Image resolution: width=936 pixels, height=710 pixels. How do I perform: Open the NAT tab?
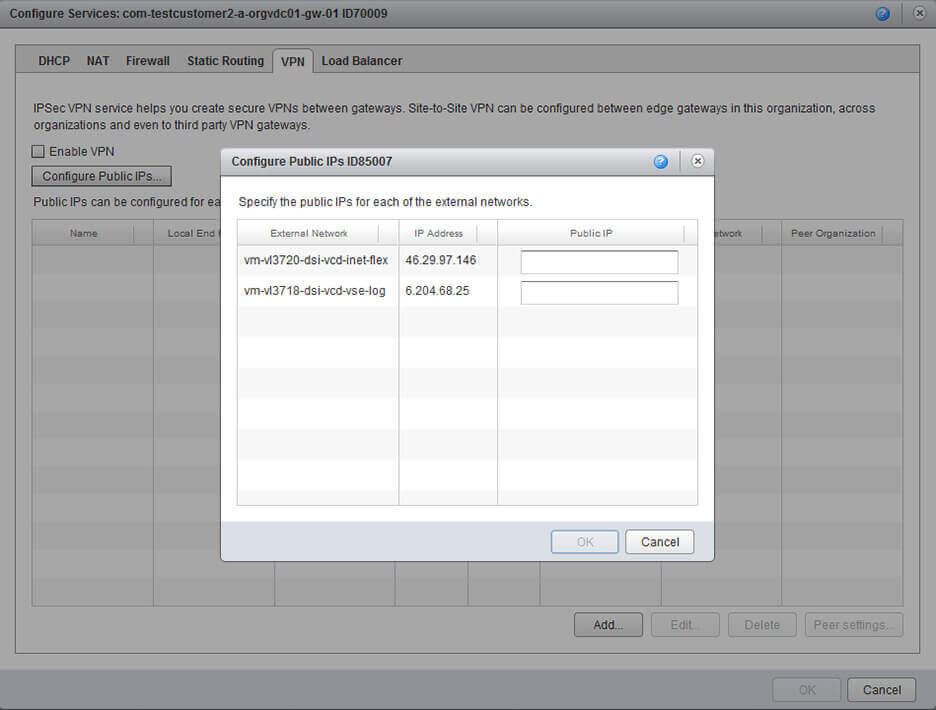pos(97,61)
